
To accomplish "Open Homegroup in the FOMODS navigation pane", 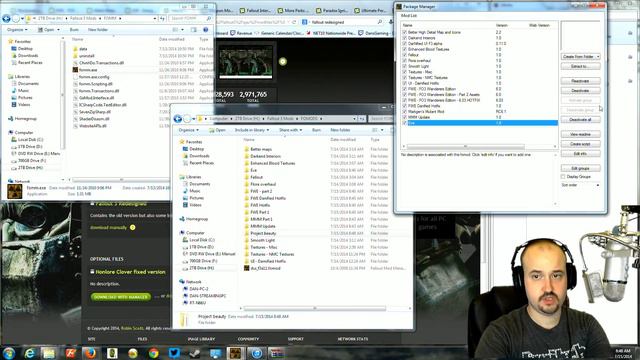I will pyautogui.click(x=196, y=219).
